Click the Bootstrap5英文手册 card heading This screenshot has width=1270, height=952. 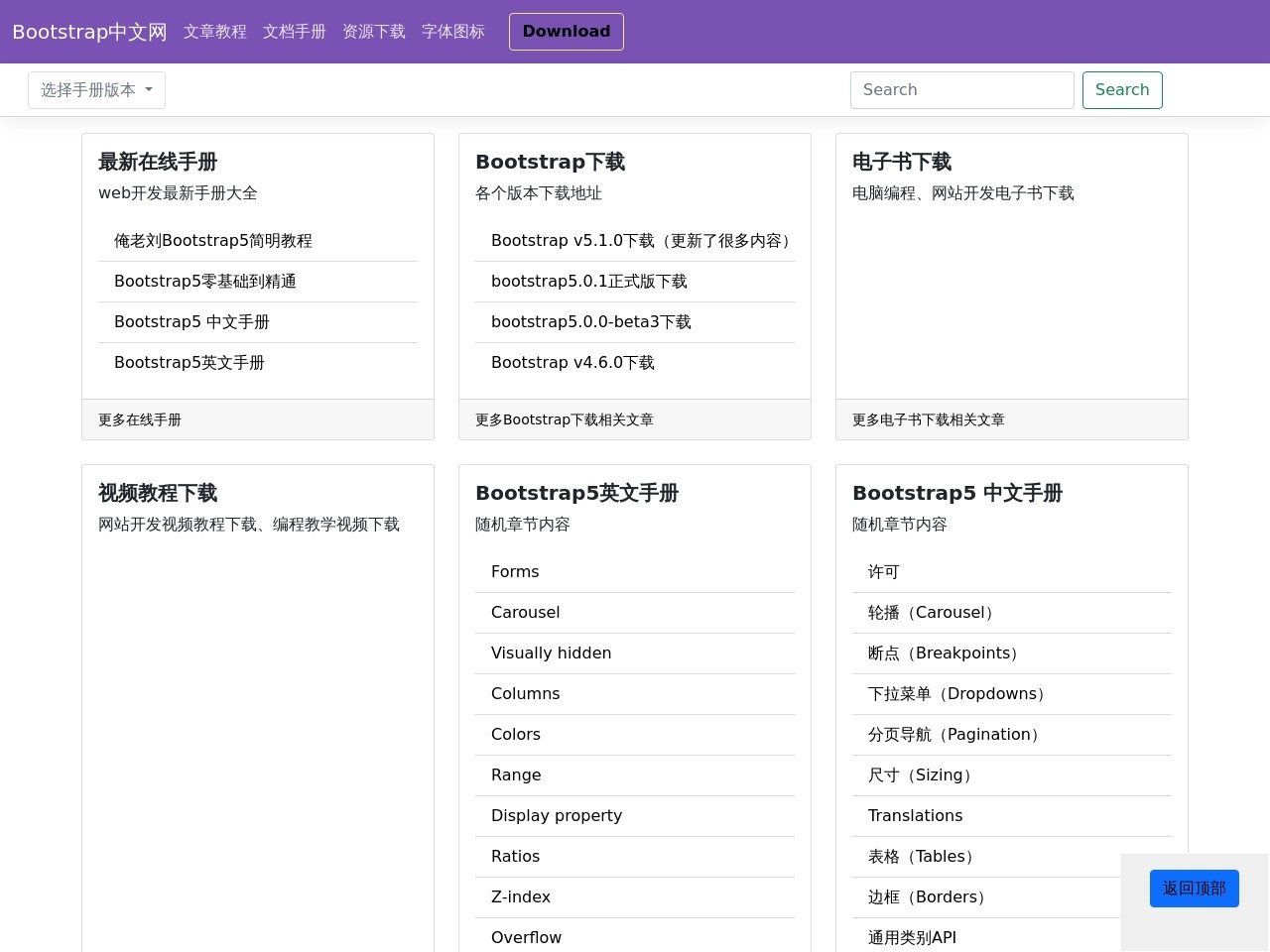point(577,493)
